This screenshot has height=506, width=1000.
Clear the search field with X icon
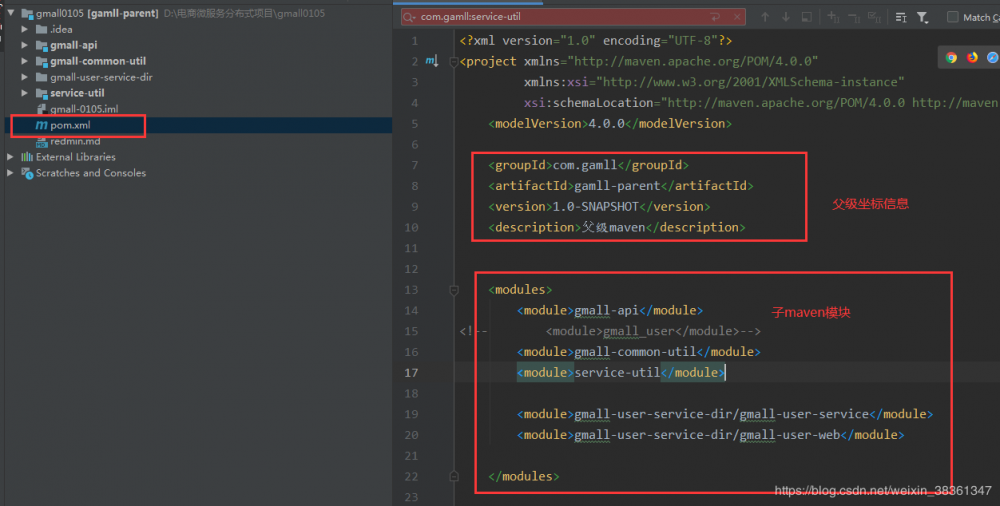(735, 17)
